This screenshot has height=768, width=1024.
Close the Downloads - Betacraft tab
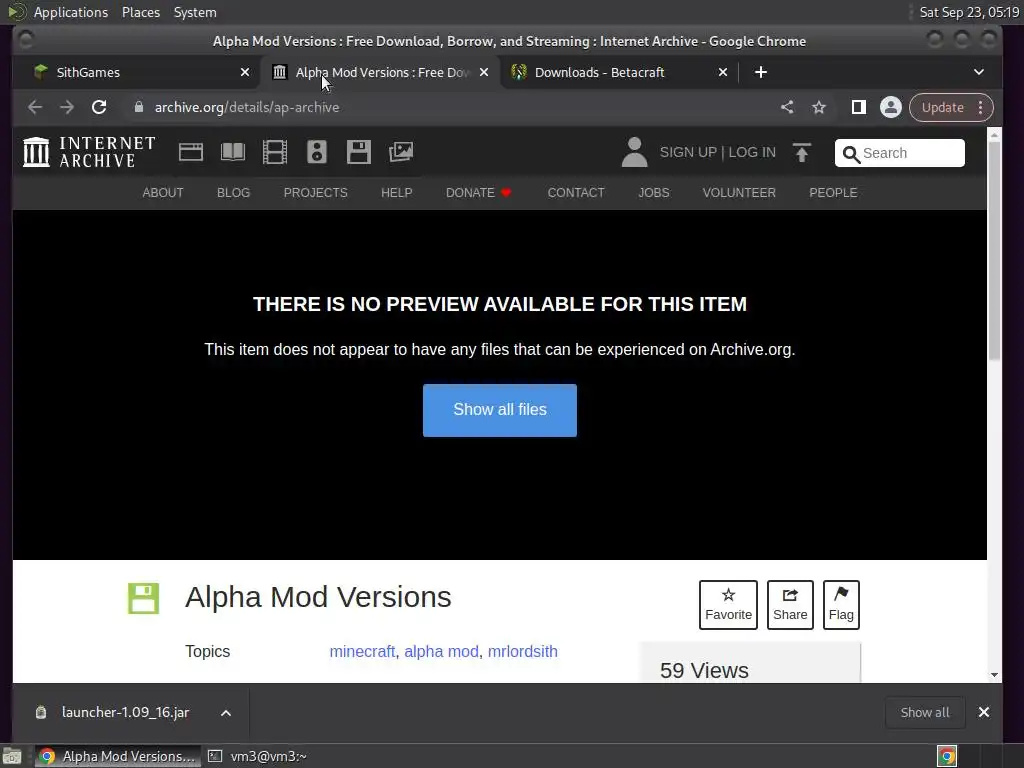coord(723,72)
